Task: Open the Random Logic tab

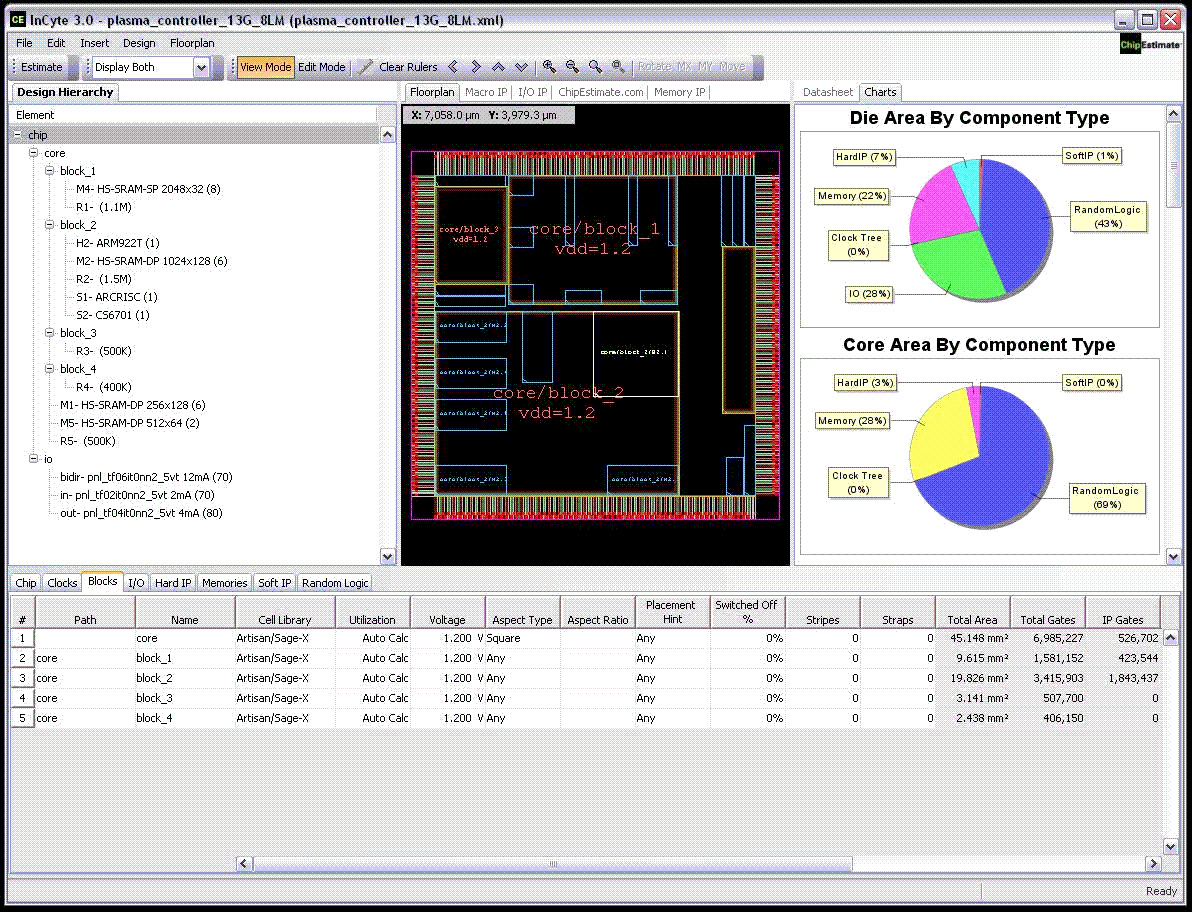Action: tap(335, 583)
